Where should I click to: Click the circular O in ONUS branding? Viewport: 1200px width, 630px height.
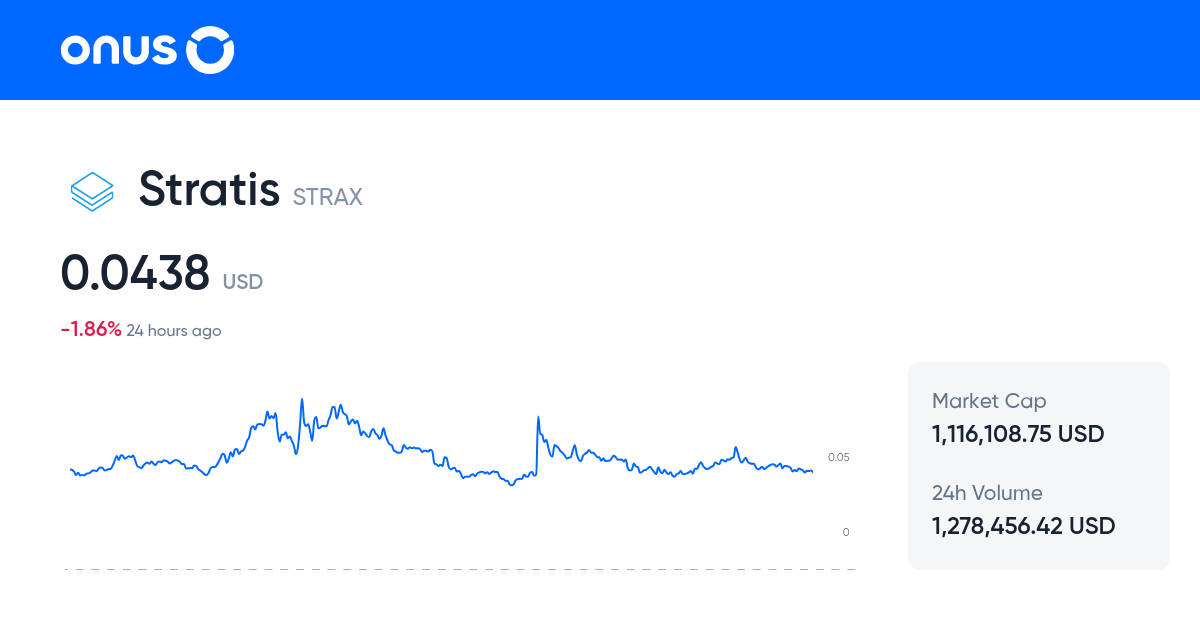pyautogui.click(x=212, y=49)
